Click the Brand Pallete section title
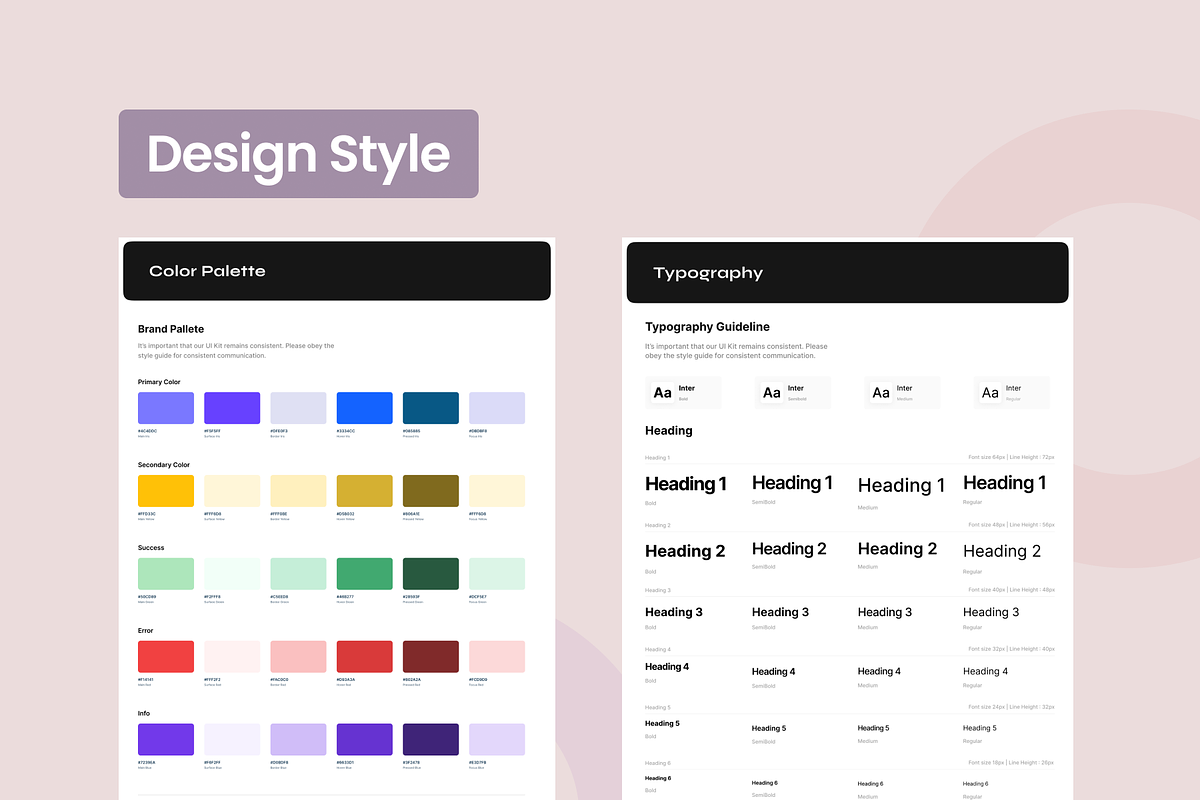This screenshot has height=800, width=1200. 171,329
